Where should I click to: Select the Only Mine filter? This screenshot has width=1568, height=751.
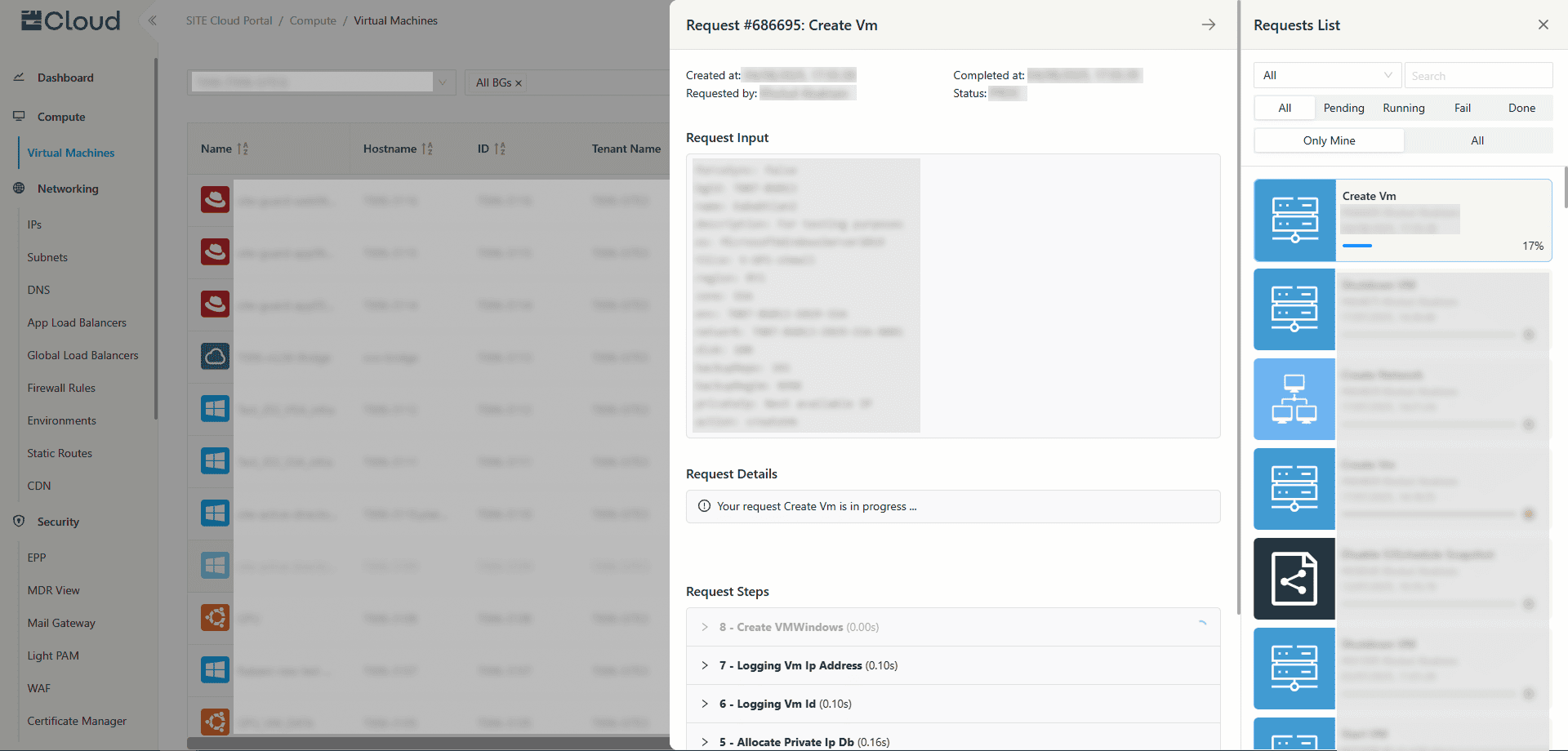tap(1329, 140)
